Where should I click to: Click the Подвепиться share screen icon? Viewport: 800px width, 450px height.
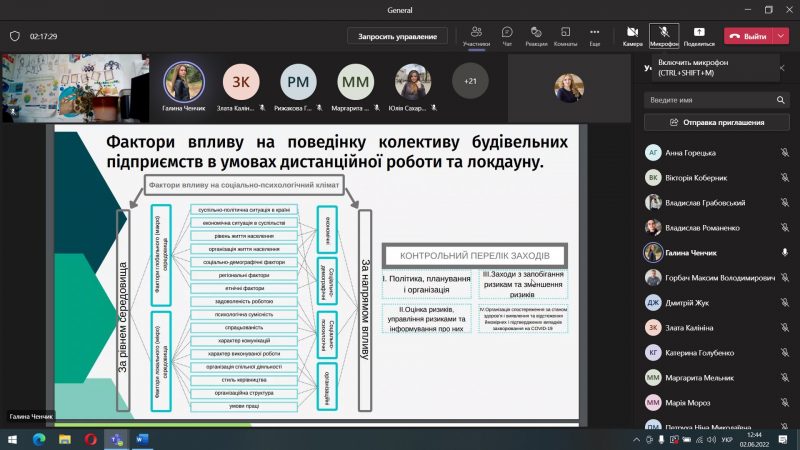[699, 35]
